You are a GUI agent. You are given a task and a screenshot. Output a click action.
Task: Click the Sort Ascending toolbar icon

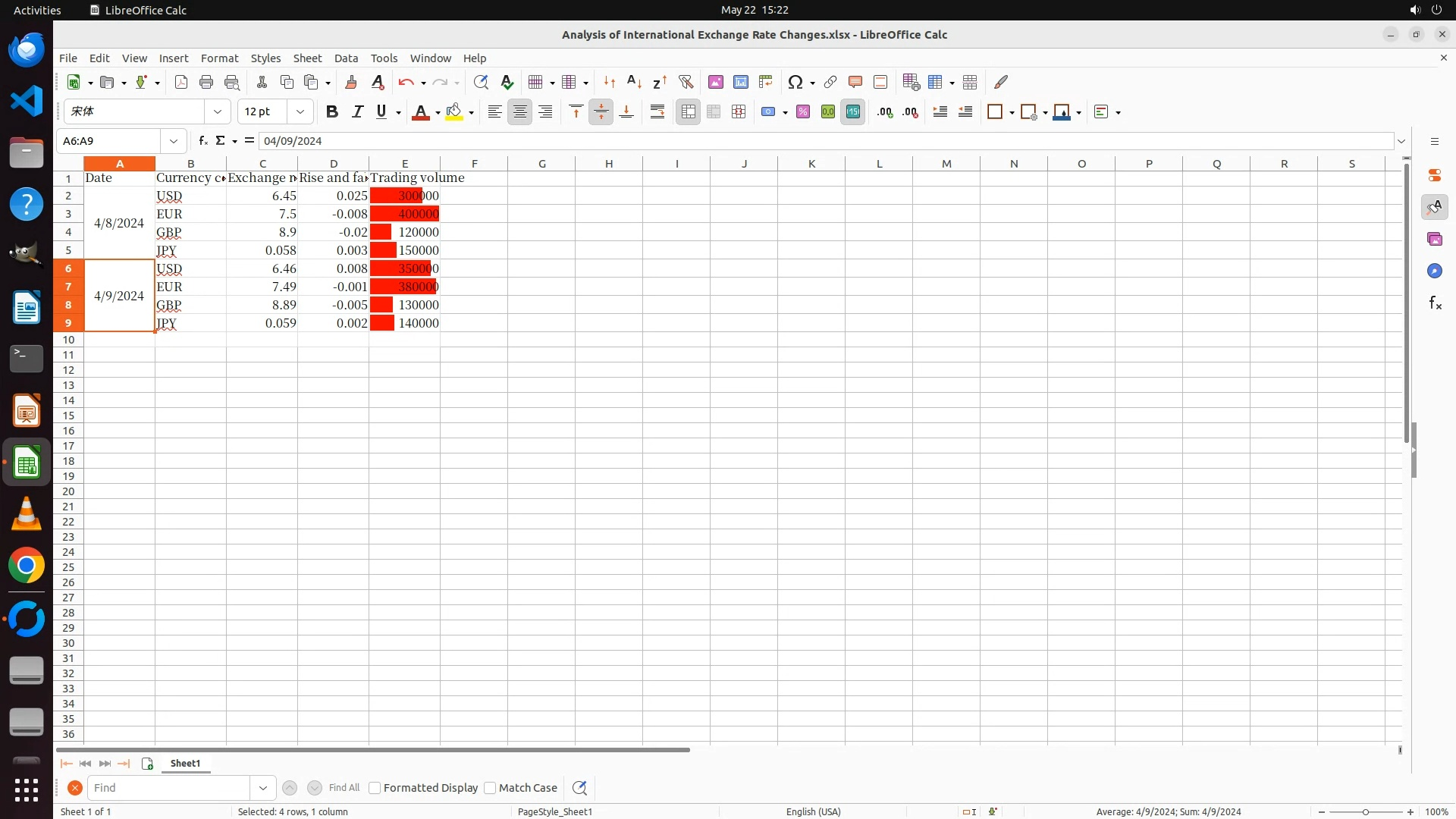[x=635, y=82]
